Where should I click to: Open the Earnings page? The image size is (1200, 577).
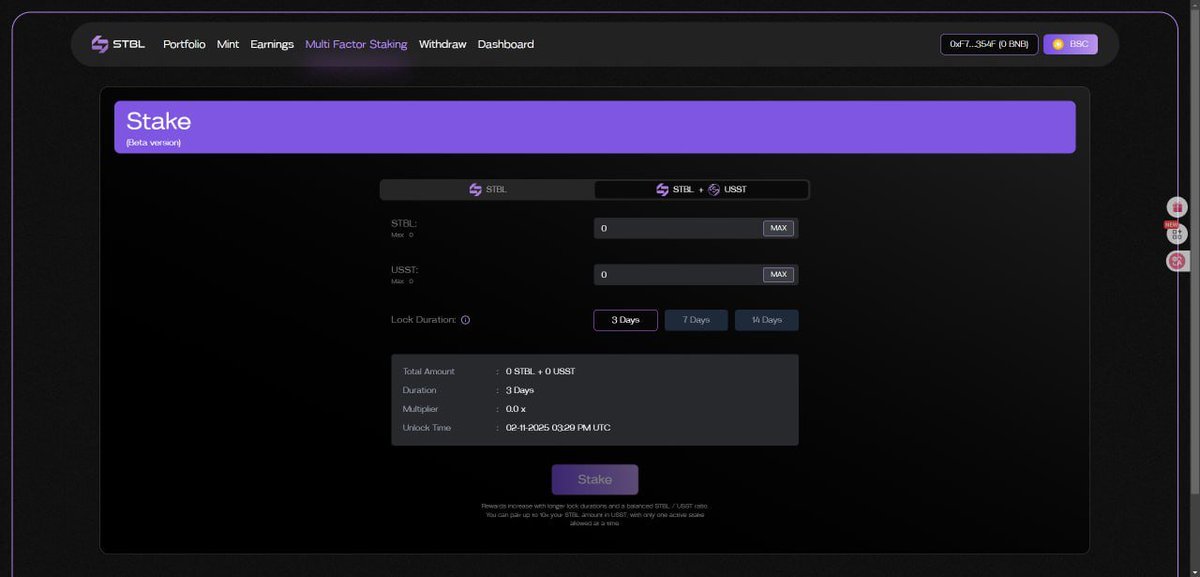[x=272, y=44]
